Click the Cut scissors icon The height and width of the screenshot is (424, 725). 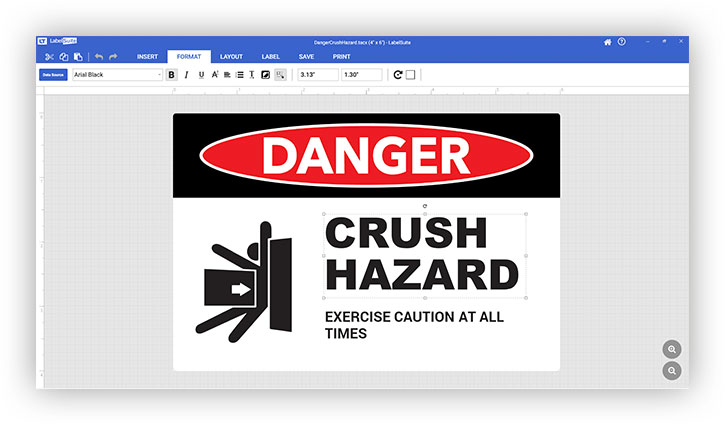pyautogui.click(x=49, y=57)
